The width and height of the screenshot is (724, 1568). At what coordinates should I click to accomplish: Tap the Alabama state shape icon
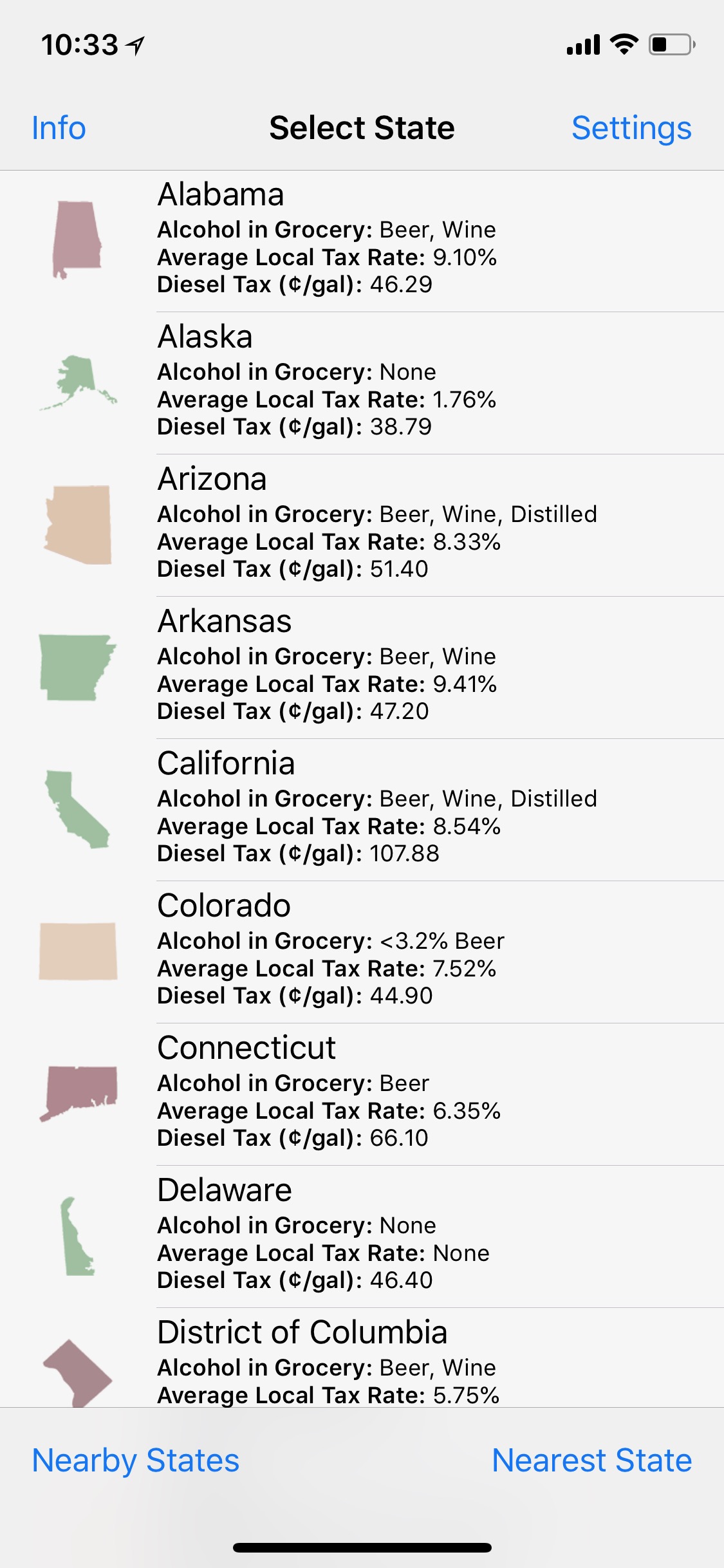[x=77, y=239]
